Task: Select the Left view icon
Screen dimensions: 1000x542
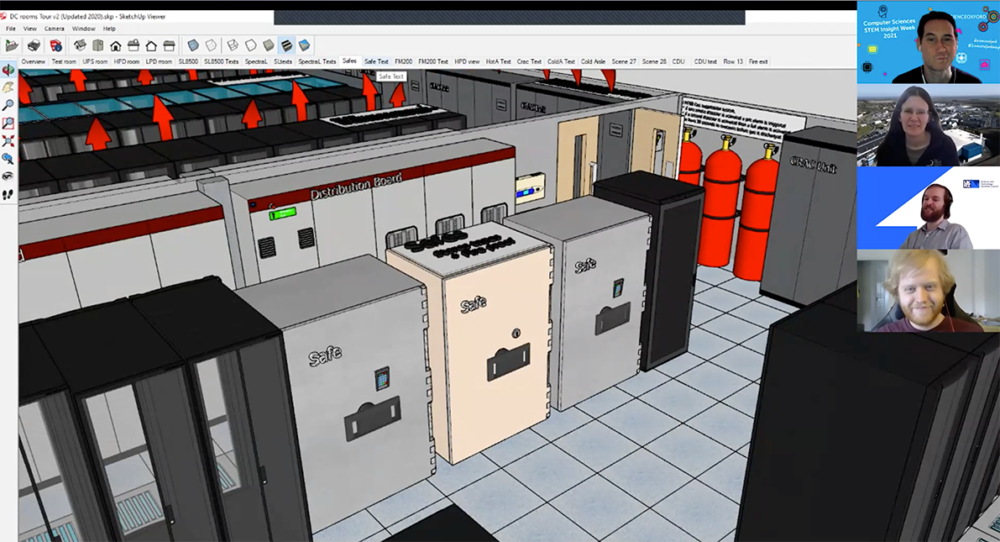Action: 169,45
